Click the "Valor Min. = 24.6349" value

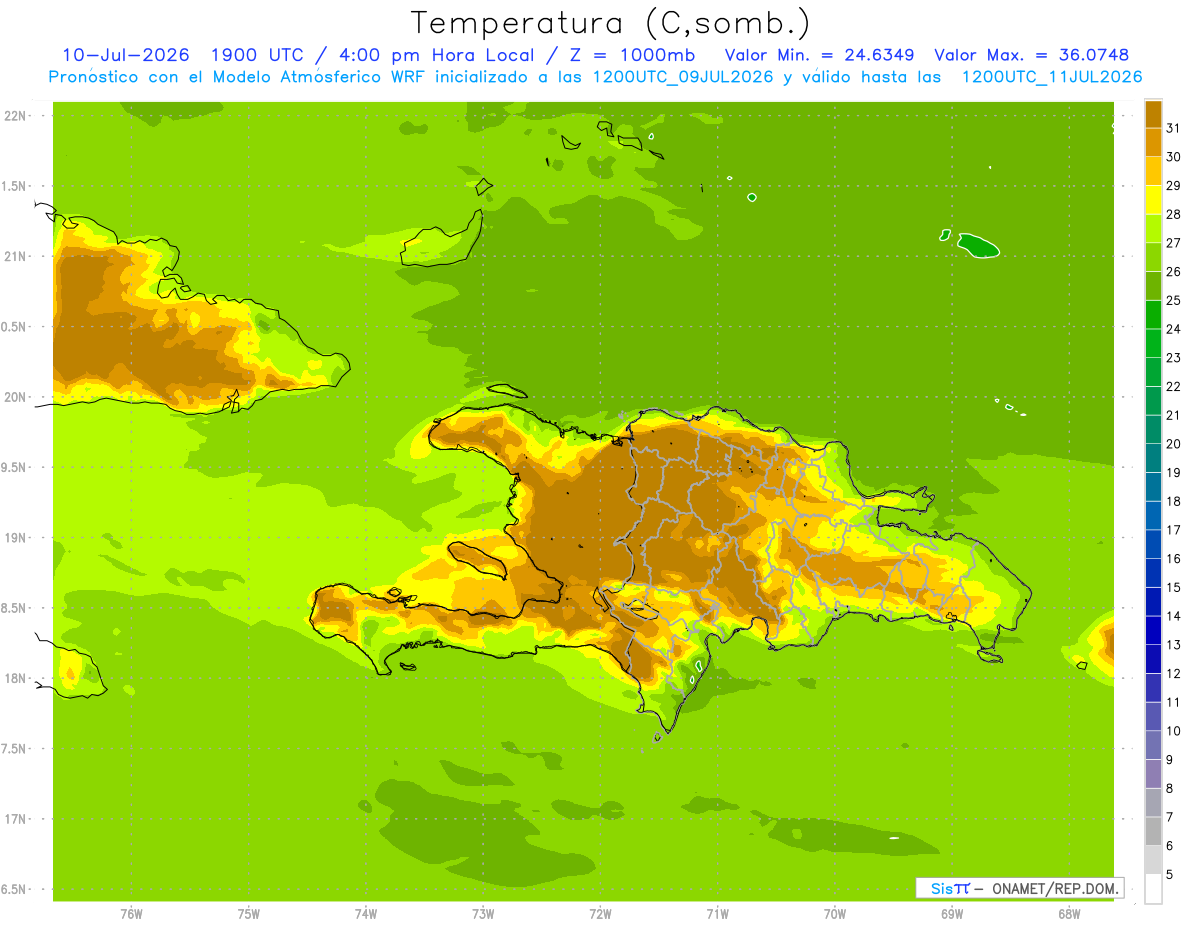point(820,55)
